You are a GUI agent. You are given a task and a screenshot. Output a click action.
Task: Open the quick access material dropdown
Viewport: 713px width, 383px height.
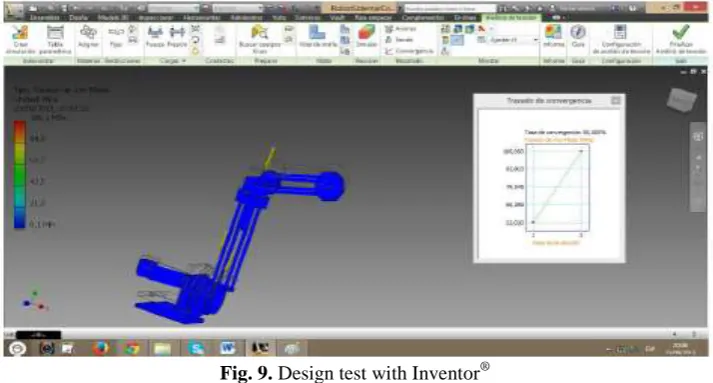click(174, 9)
